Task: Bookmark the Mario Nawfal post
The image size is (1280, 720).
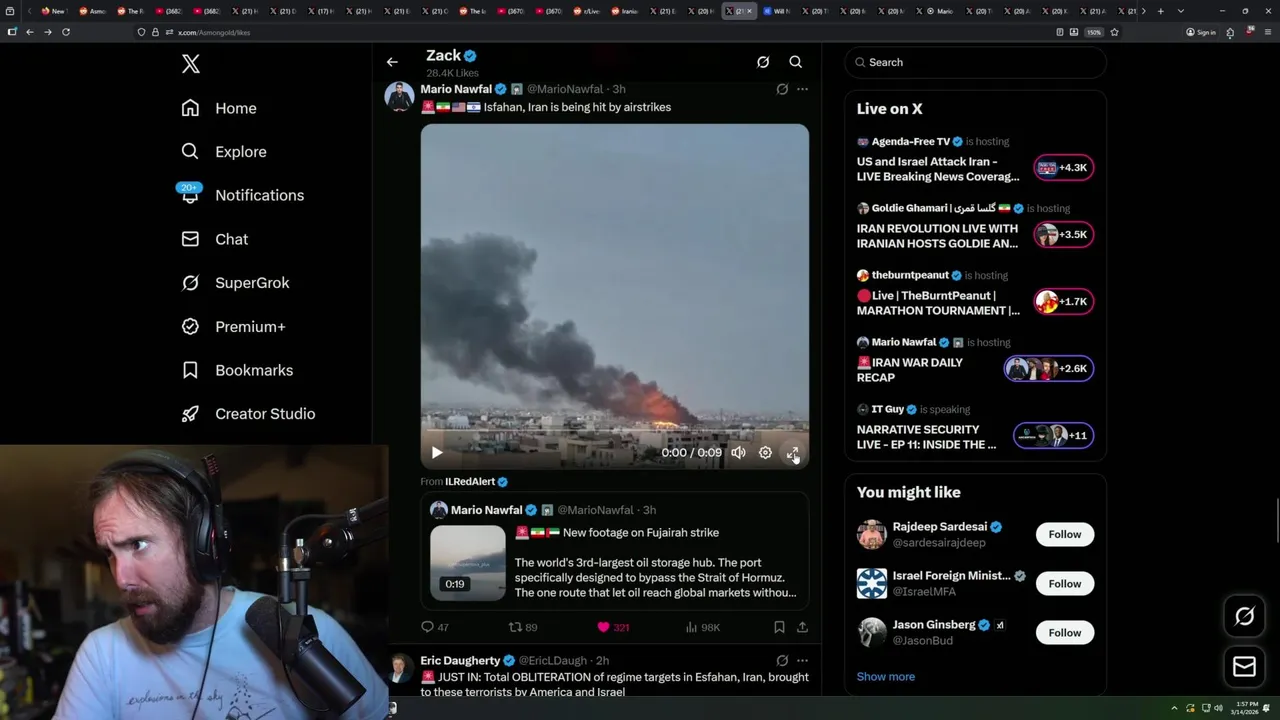Action: click(x=779, y=627)
